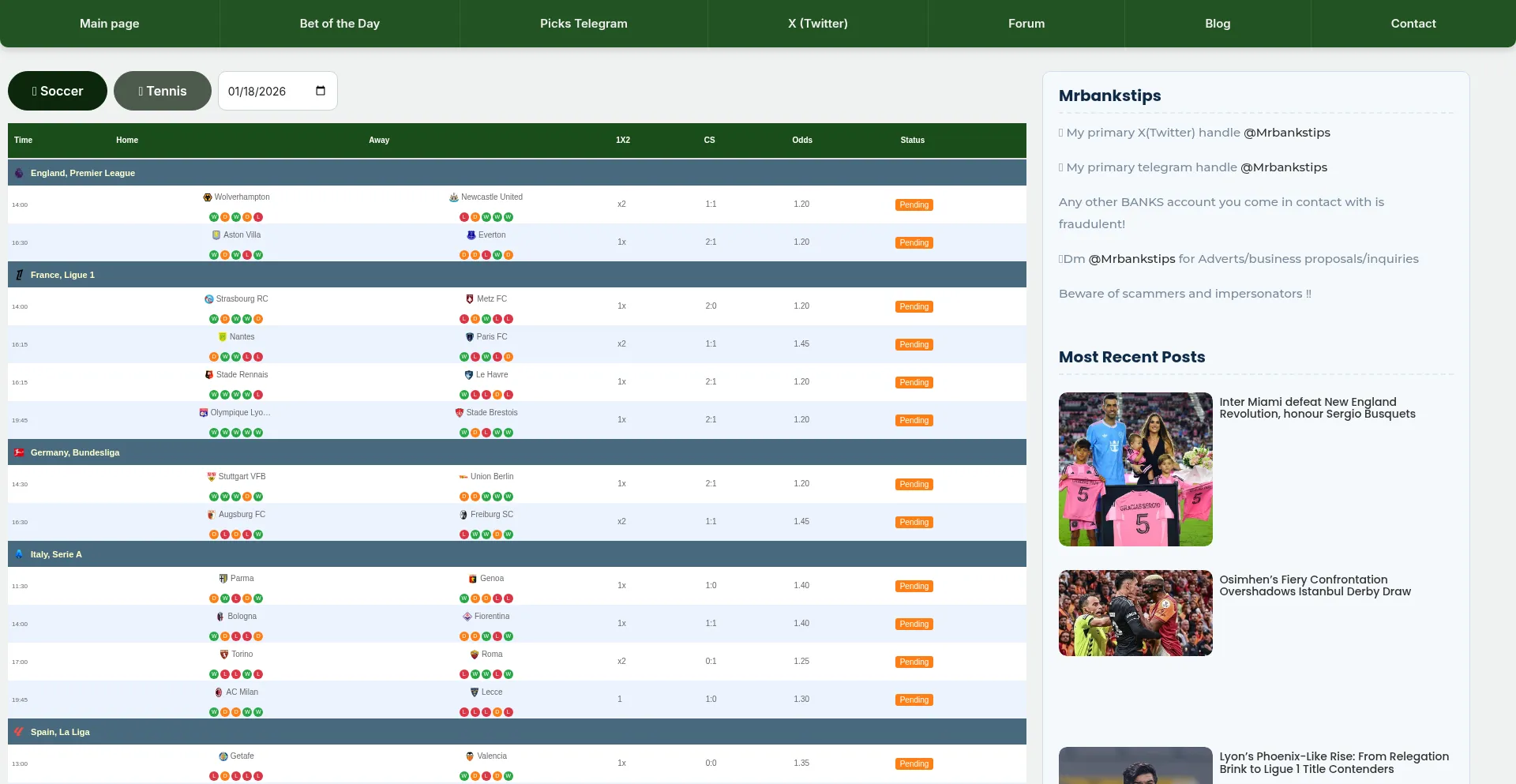Go to the Forum page
This screenshot has height=784, width=1516.
1026,24
